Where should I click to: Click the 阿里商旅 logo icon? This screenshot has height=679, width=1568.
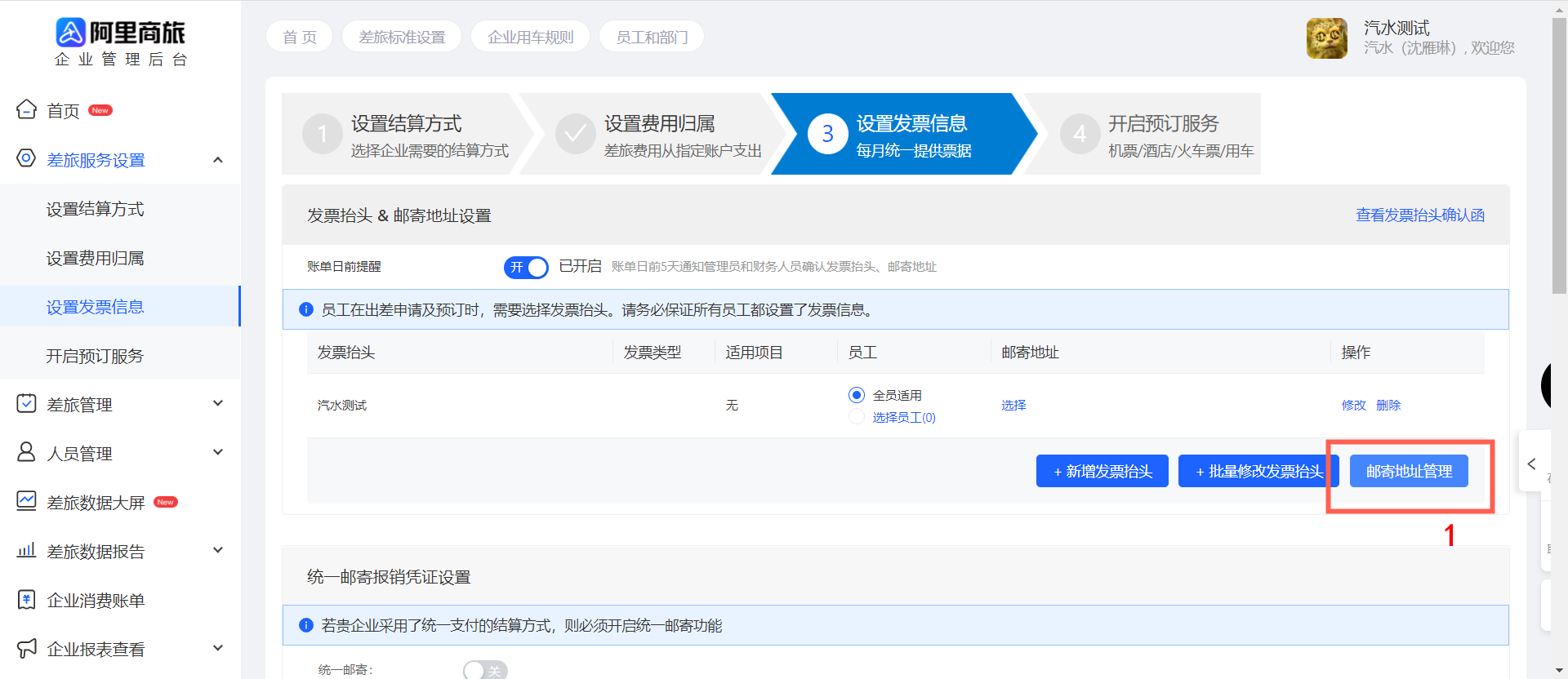[70, 33]
